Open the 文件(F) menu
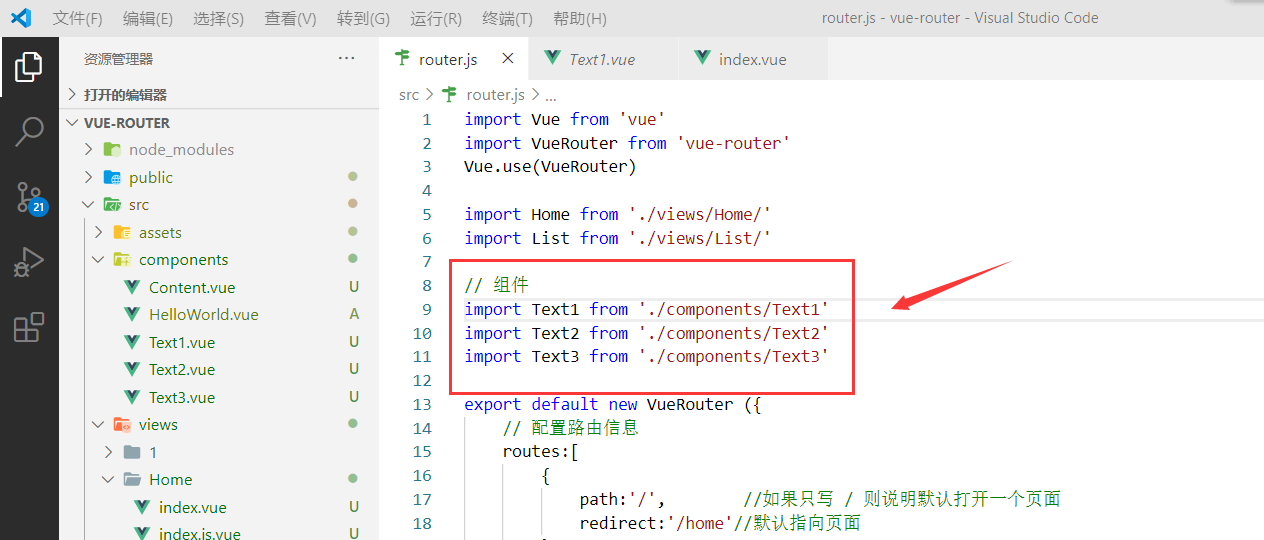Image resolution: width=1264 pixels, height=540 pixels. tap(78, 18)
